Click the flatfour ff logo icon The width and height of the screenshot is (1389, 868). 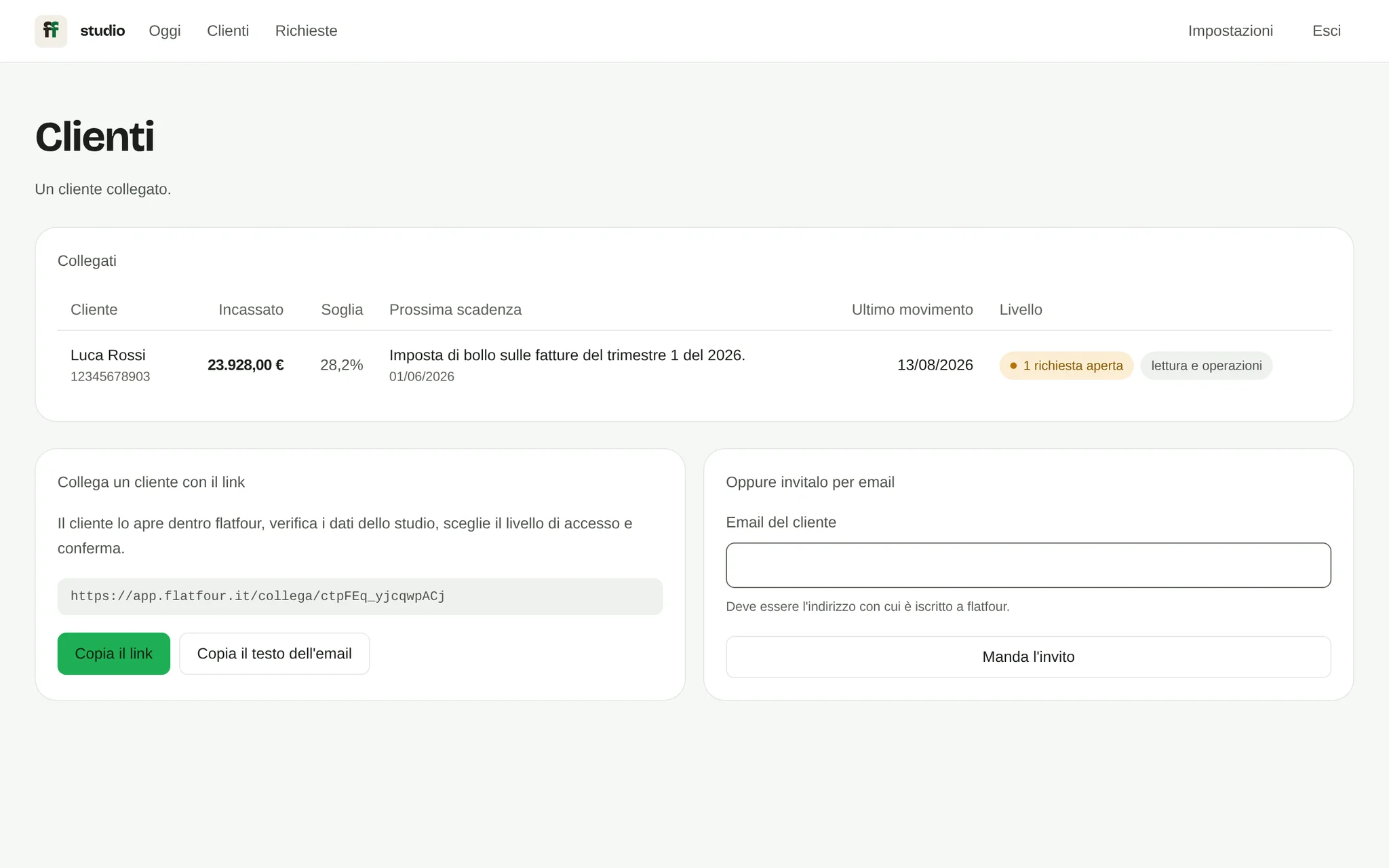pos(51,31)
